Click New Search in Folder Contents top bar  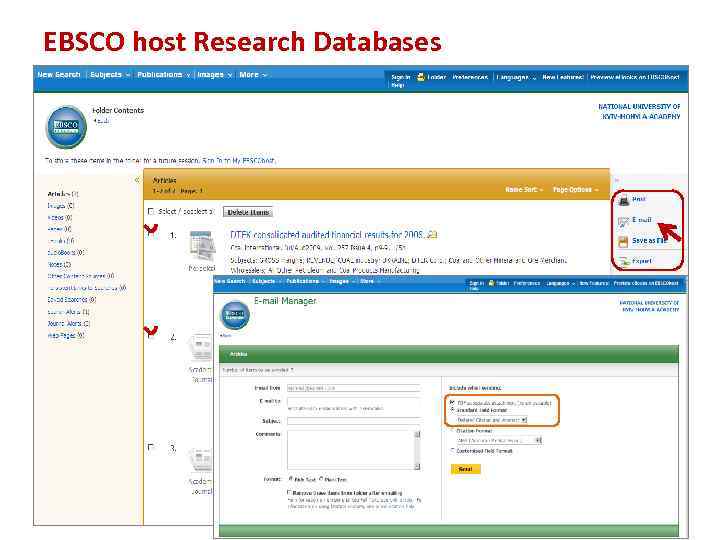(x=59, y=74)
